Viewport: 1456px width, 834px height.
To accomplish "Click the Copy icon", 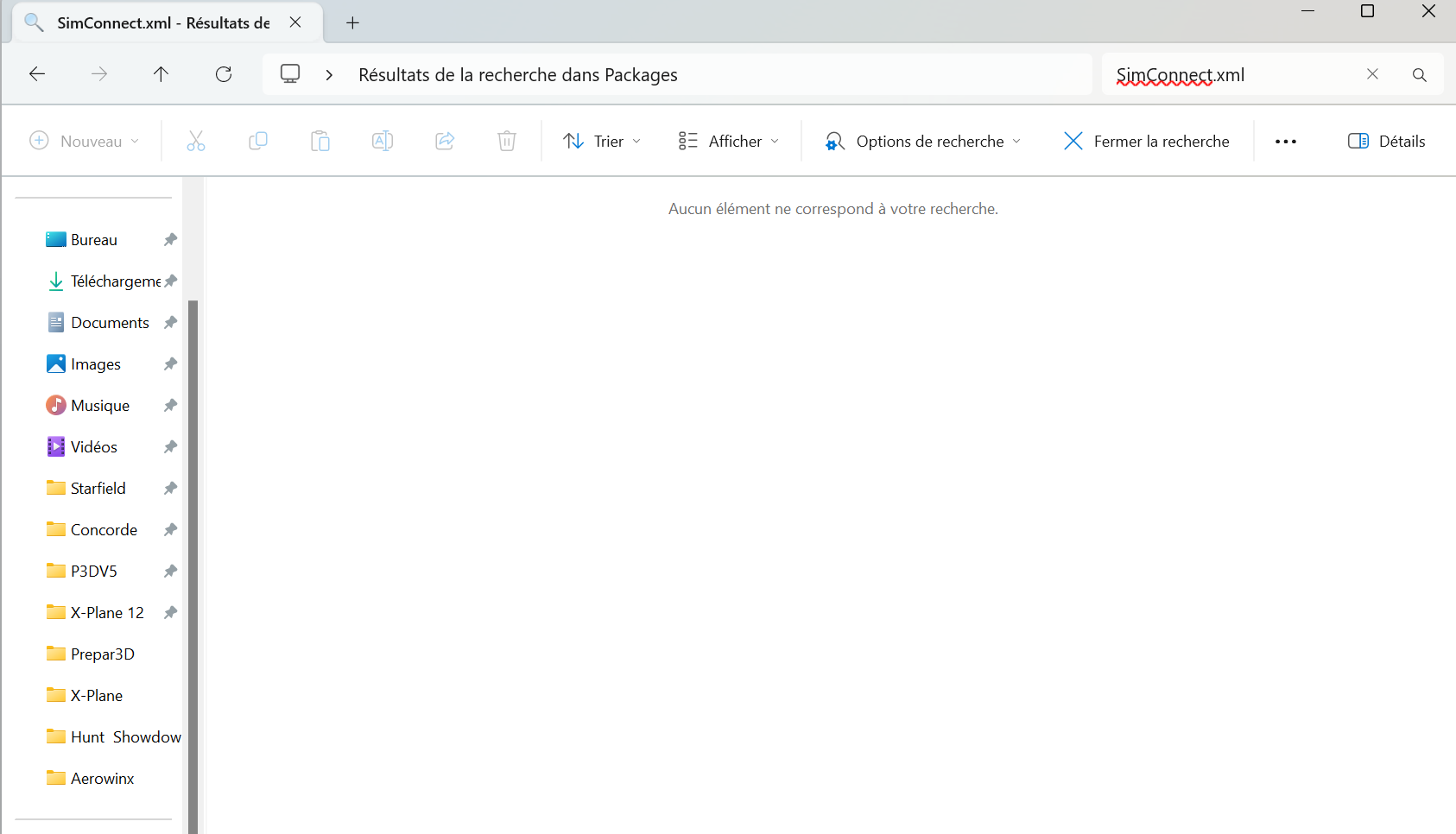I will tap(258, 141).
